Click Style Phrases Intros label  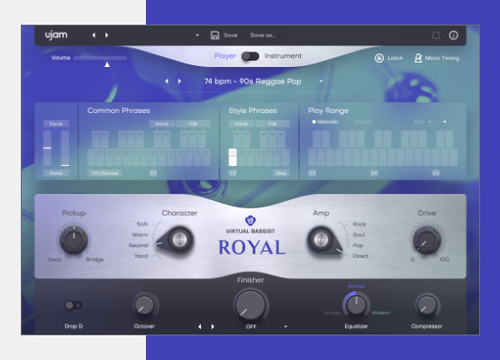click(x=241, y=124)
